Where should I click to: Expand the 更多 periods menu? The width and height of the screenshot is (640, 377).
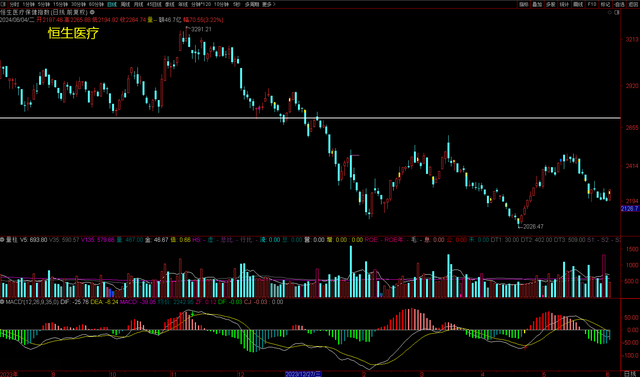268,4
